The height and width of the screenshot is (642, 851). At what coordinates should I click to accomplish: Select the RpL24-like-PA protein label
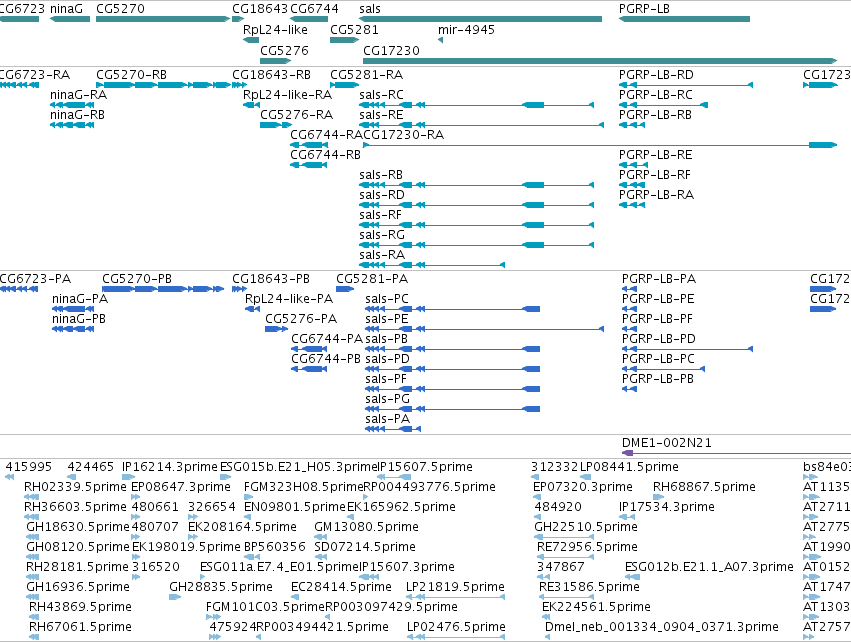click(289, 298)
